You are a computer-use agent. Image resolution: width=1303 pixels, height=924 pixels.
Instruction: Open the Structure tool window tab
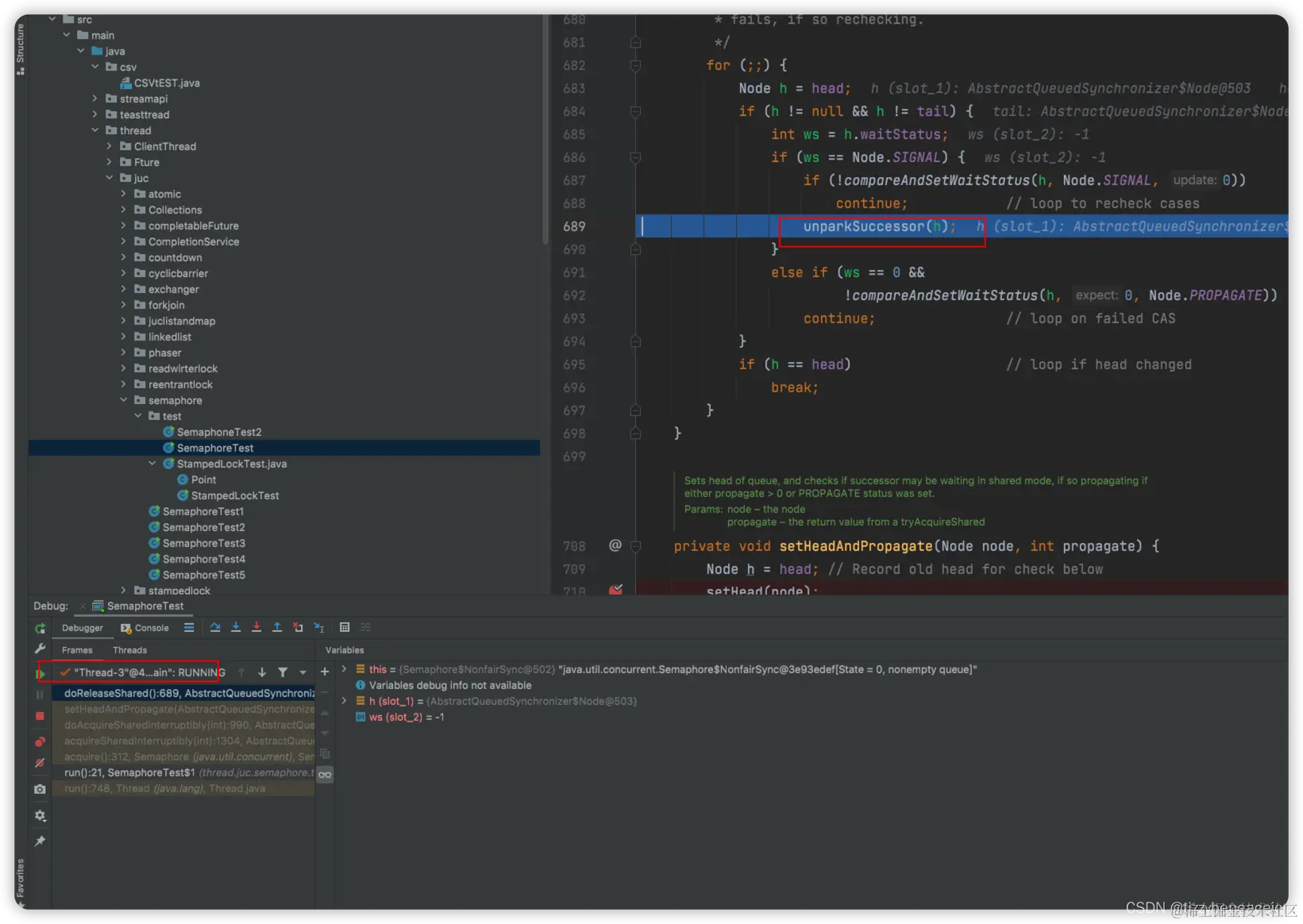[21, 49]
